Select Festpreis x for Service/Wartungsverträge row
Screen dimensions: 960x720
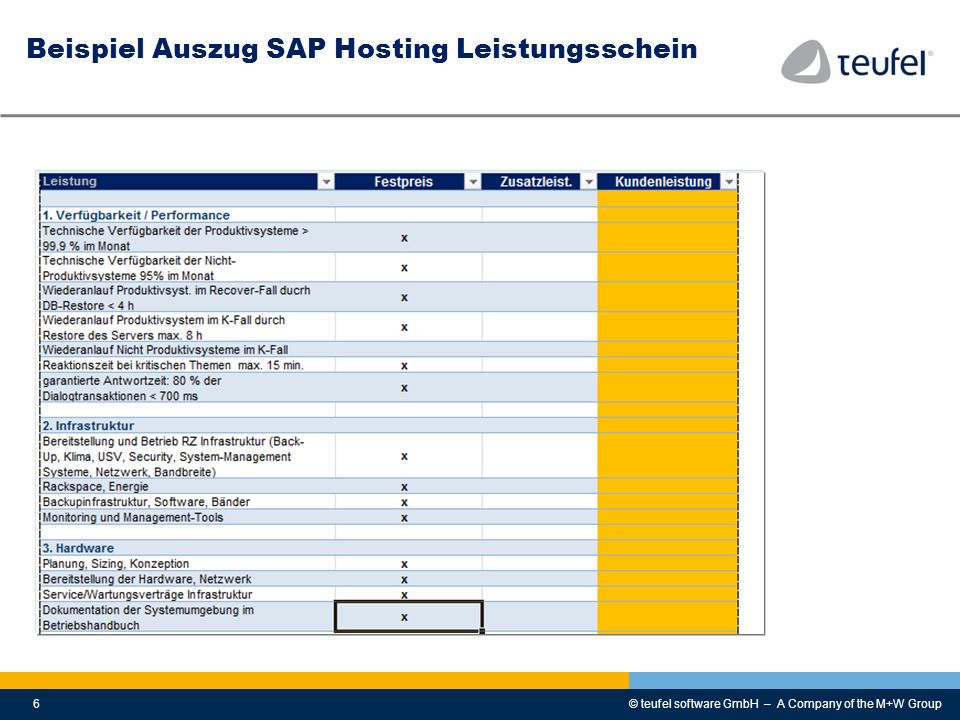pos(404,594)
